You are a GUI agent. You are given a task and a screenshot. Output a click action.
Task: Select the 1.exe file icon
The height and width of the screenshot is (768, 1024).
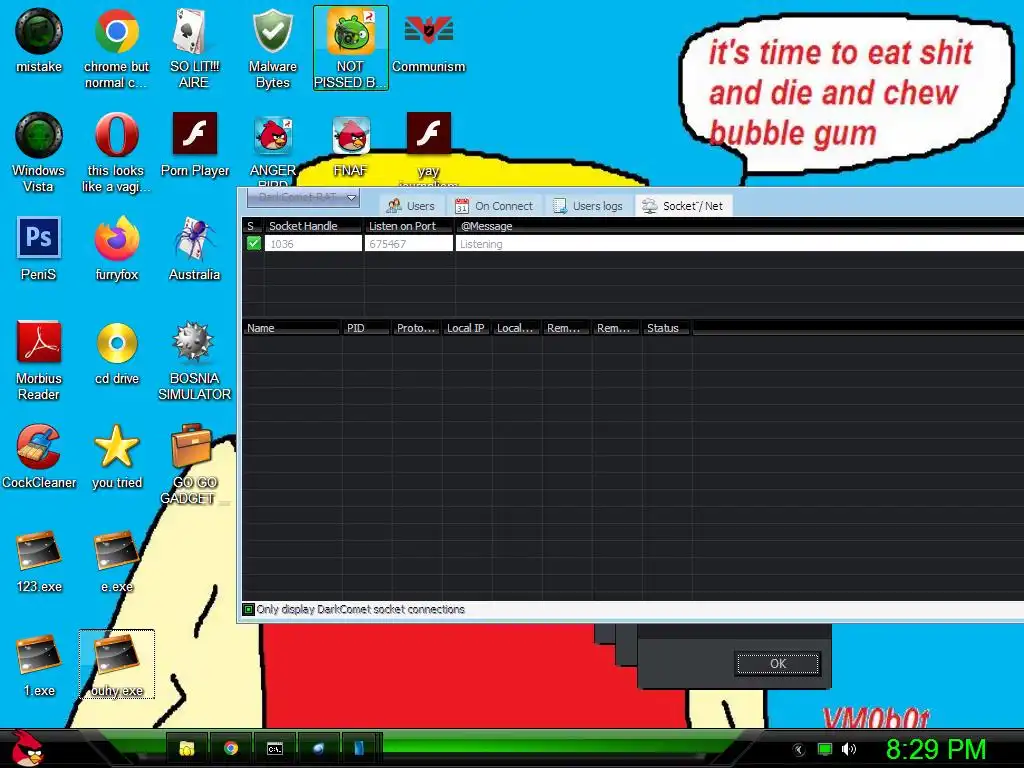(x=39, y=665)
